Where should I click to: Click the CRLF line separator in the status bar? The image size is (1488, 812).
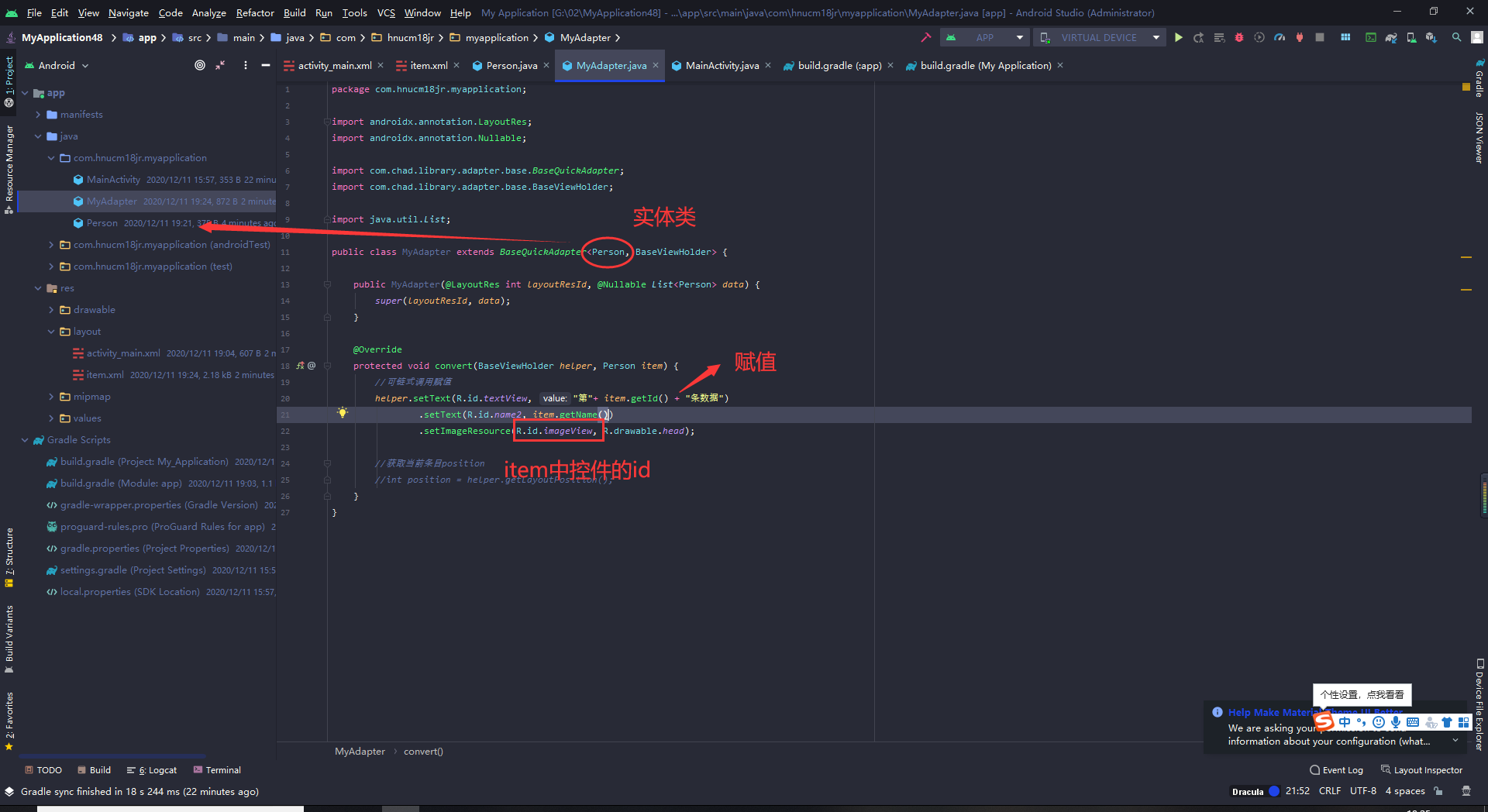[x=1330, y=791]
